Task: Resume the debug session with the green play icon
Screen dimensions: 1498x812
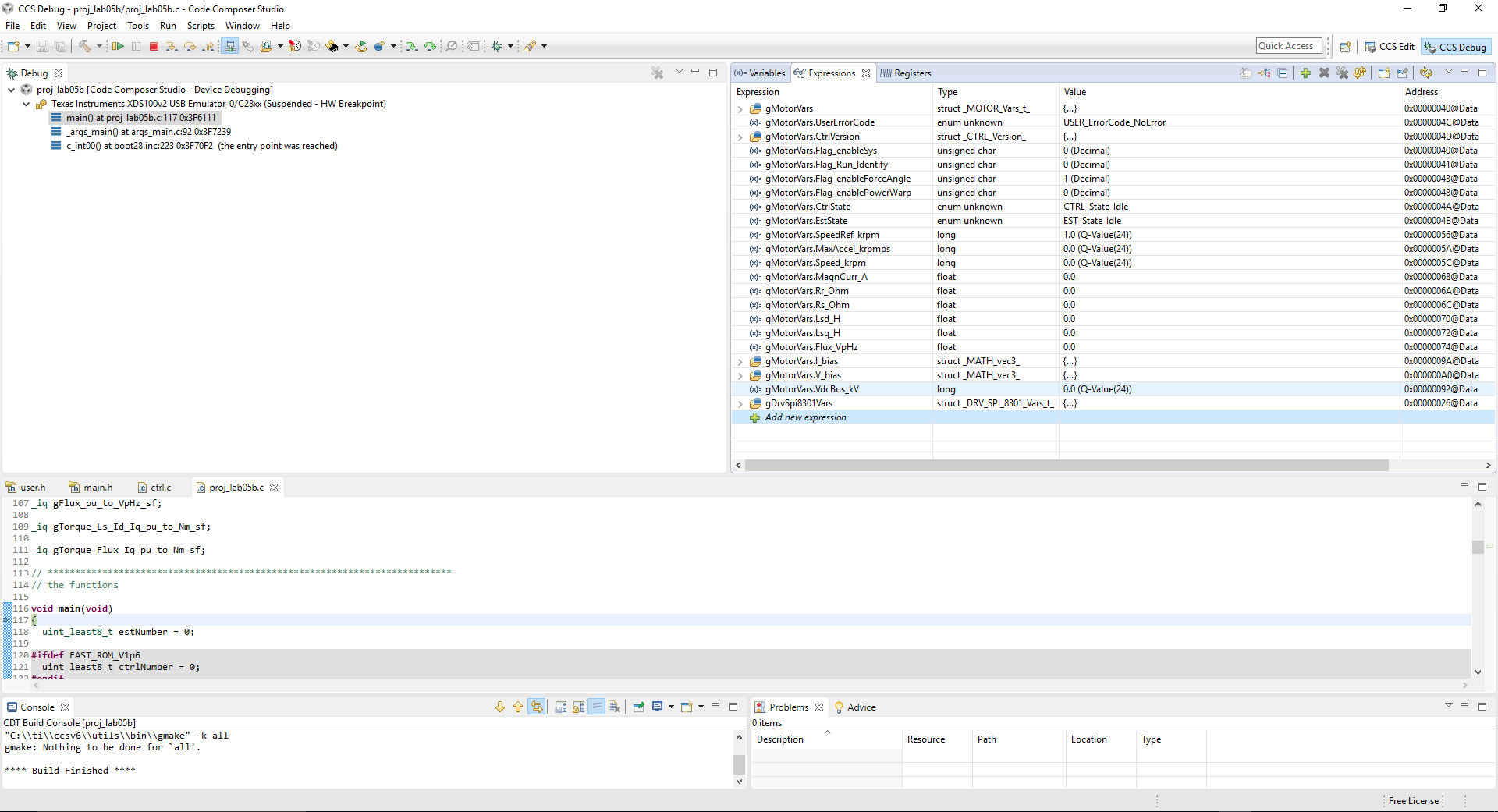Action: point(119,46)
